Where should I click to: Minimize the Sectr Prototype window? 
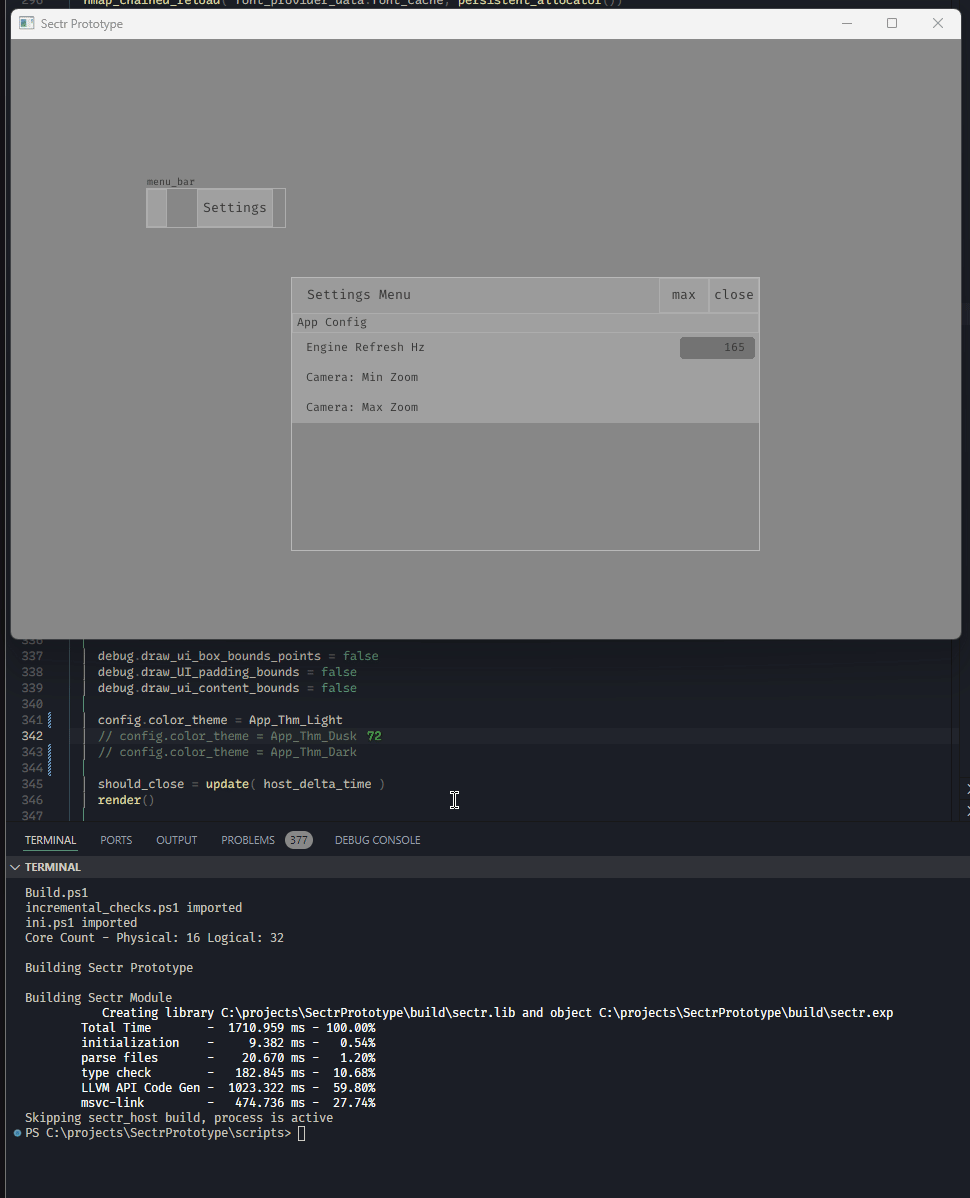click(x=846, y=23)
